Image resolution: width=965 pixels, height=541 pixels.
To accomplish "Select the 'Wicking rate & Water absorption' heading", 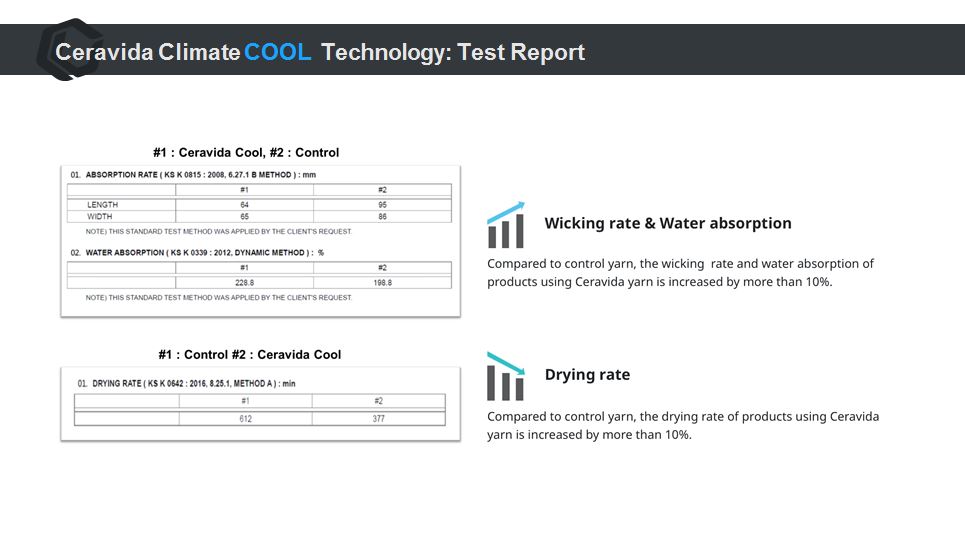I will coord(667,223).
